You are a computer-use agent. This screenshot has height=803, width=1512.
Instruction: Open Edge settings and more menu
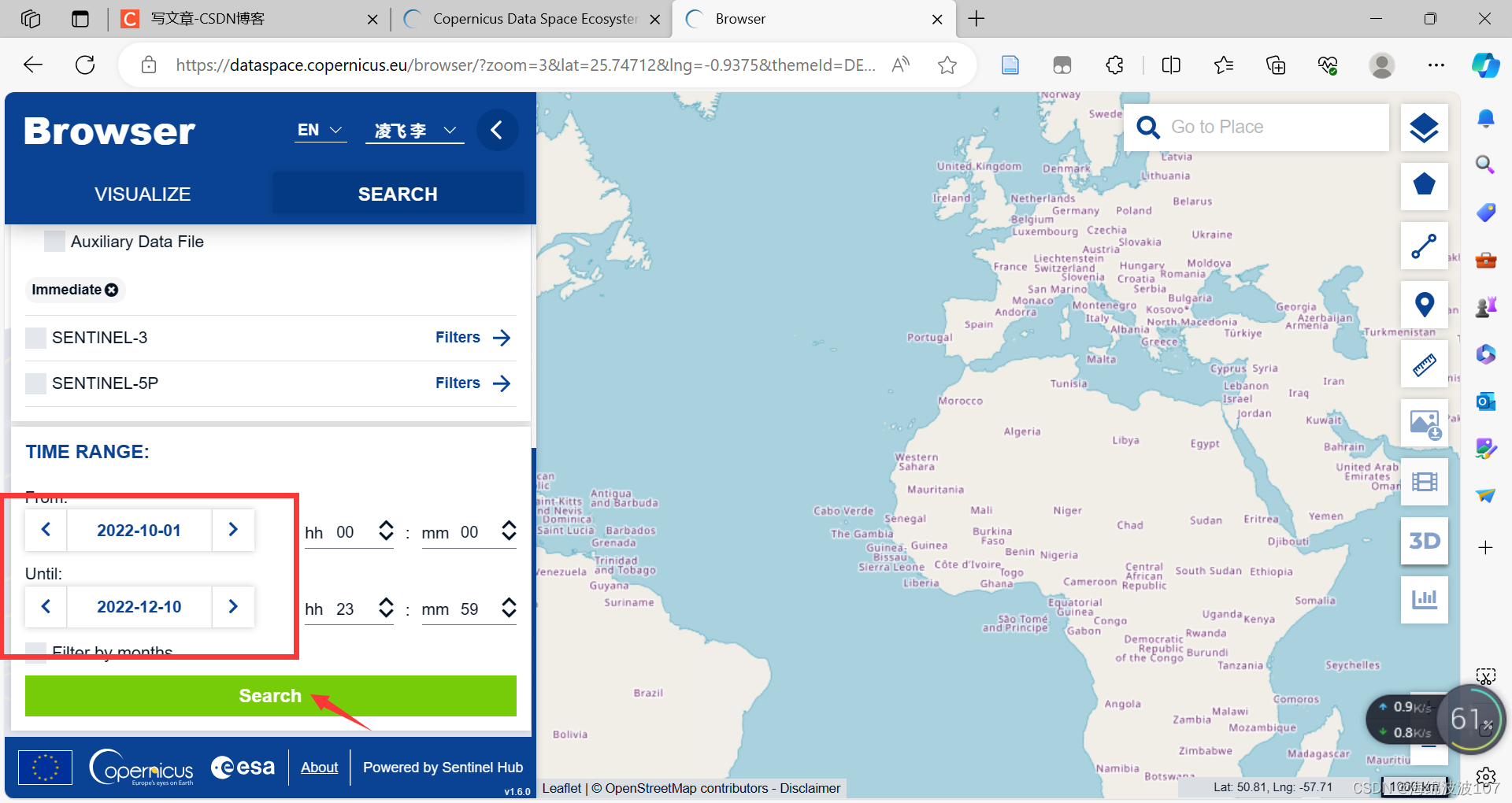[x=1436, y=65]
